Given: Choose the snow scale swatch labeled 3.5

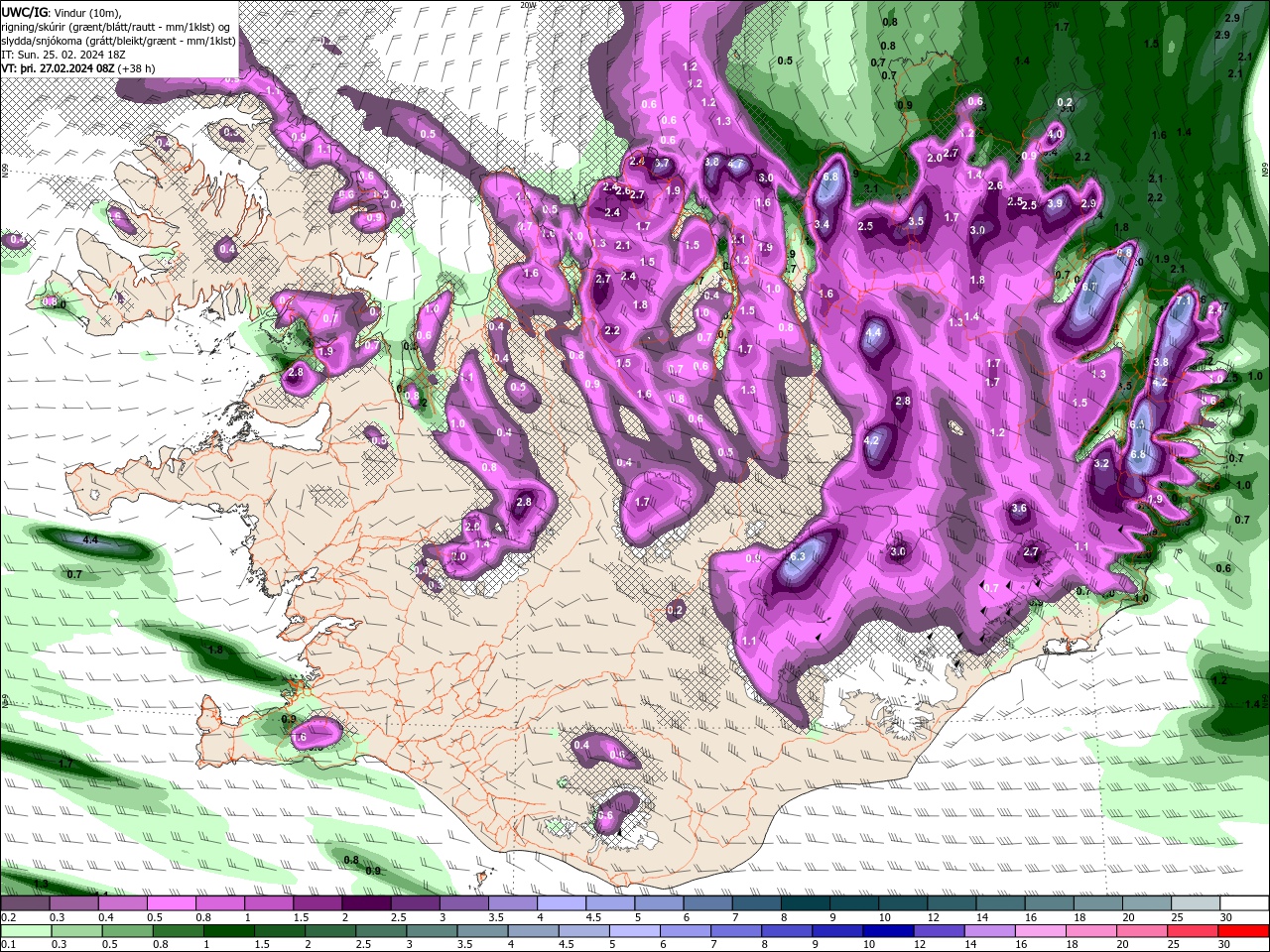Looking at the screenshot, I should pyautogui.click(x=512, y=903).
